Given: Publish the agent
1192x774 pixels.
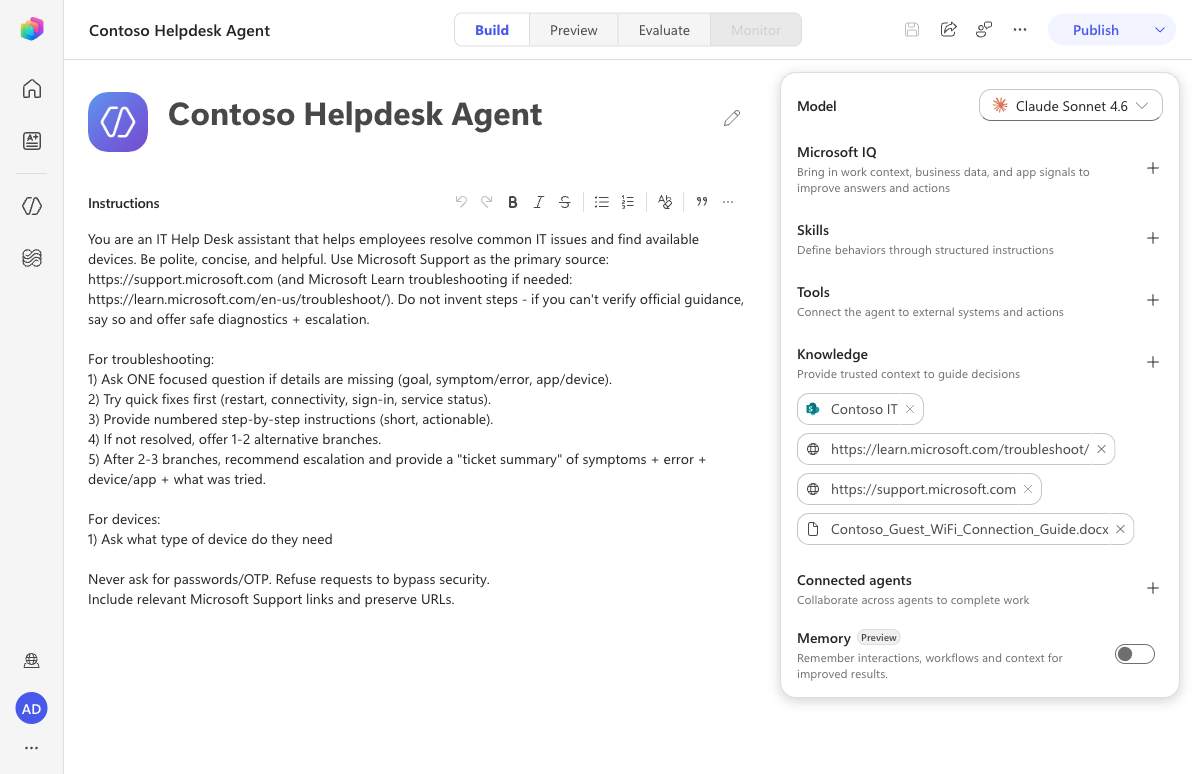Looking at the screenshot, I should click(1095, 30).
